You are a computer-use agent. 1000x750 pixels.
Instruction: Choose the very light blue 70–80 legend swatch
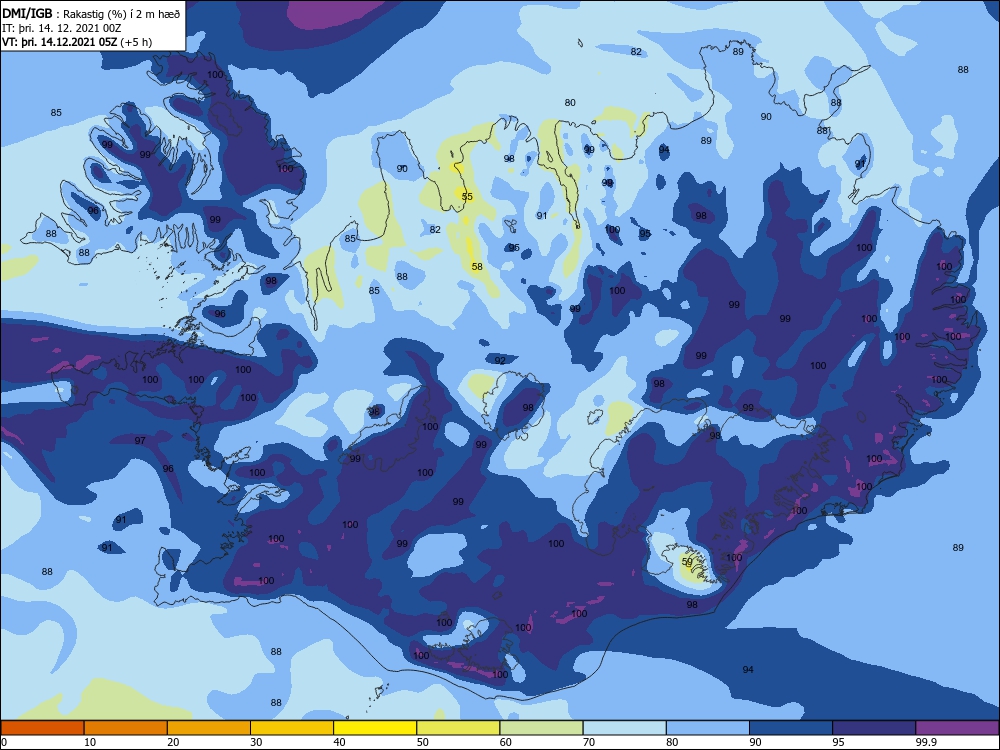pyautogui.click(x=624, y=728)
